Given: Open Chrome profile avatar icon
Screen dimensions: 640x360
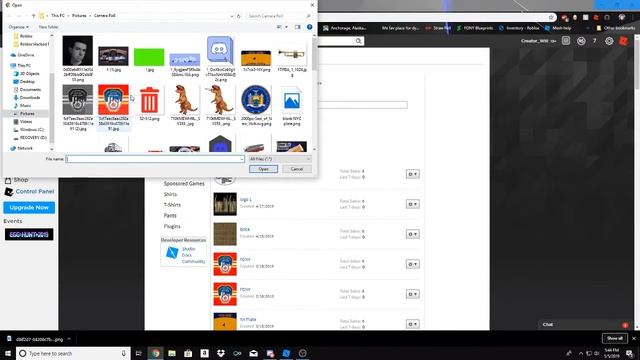Looking at the screenshot, I should pyautogui.click(x=622, y=17).
